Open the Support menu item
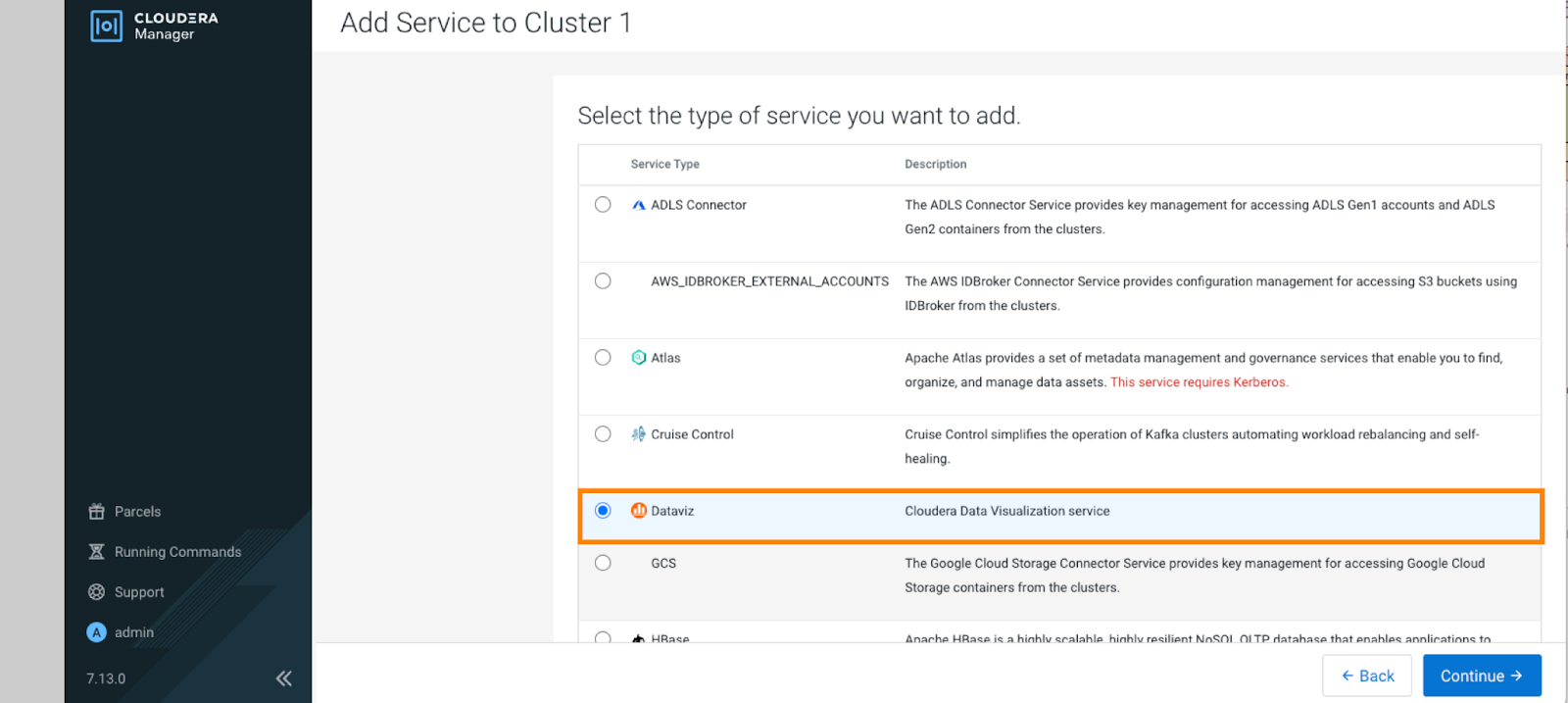 (x=125, y=592)
